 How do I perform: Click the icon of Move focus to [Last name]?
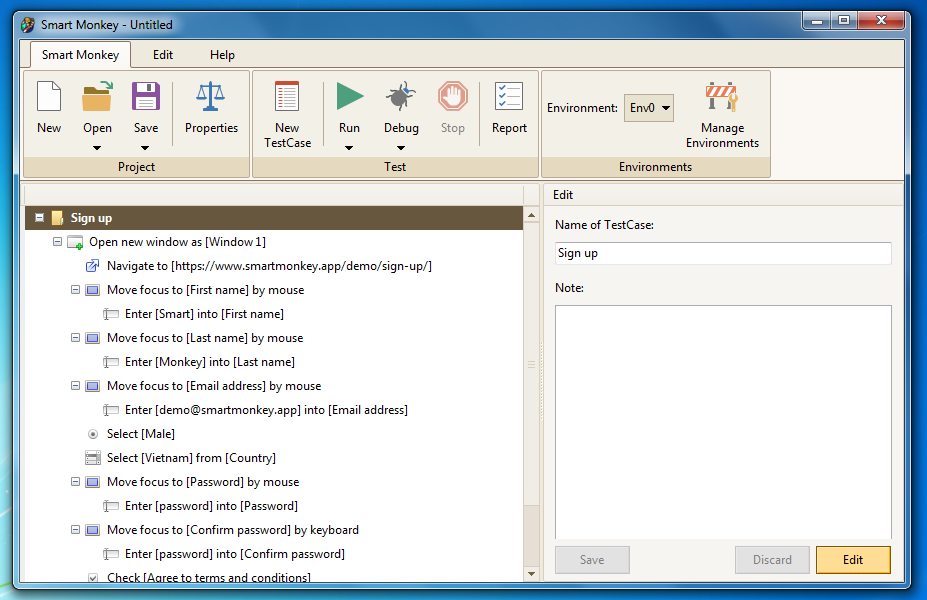(x=93, y=338)
